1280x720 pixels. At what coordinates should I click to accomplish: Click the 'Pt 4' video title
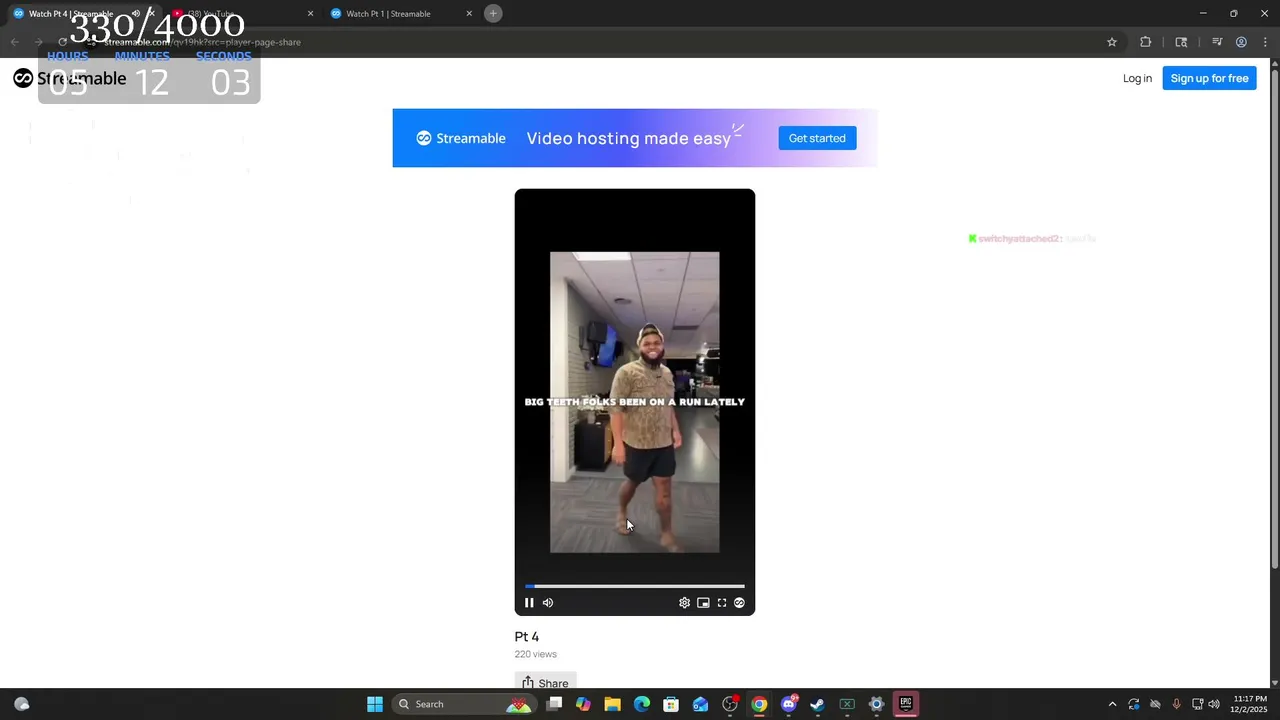tap(526, 637)
